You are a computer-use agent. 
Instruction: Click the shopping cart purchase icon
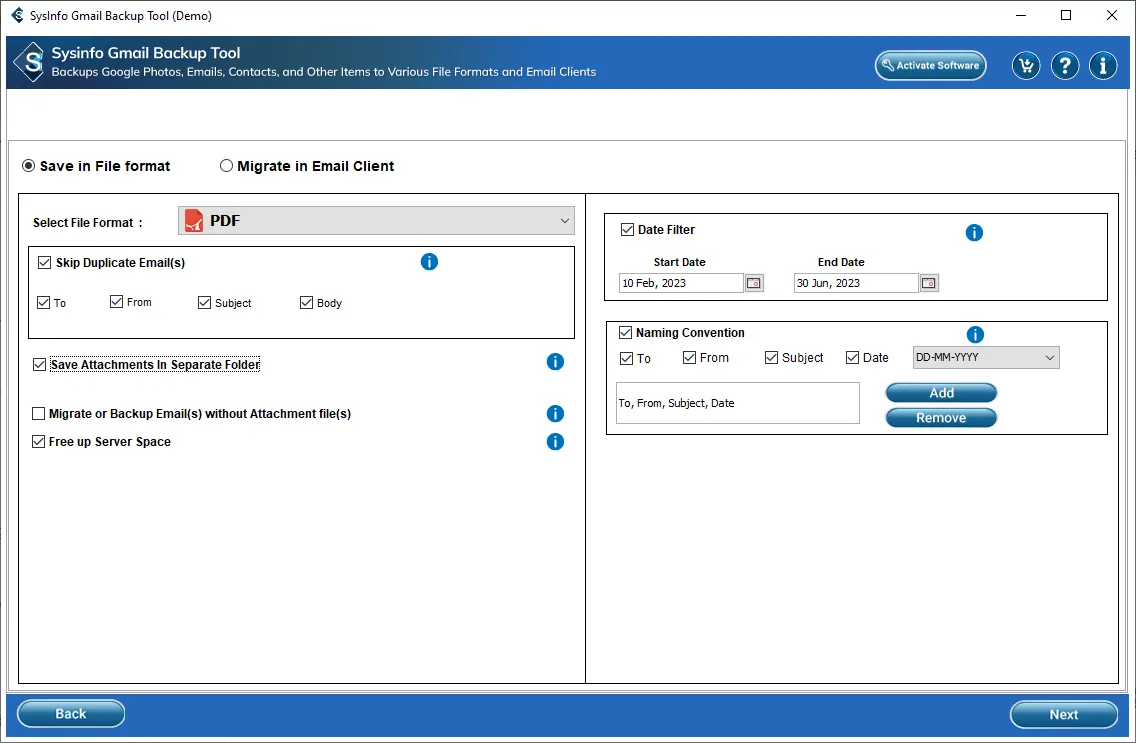point(1025,66)
